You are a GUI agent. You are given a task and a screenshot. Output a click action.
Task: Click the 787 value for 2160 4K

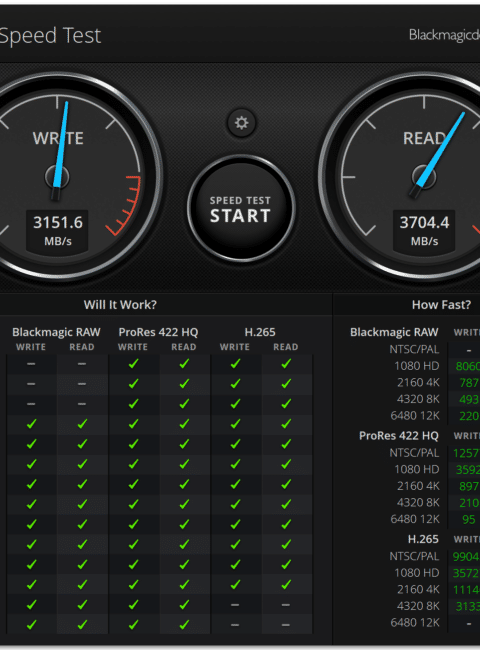point(469,383)
